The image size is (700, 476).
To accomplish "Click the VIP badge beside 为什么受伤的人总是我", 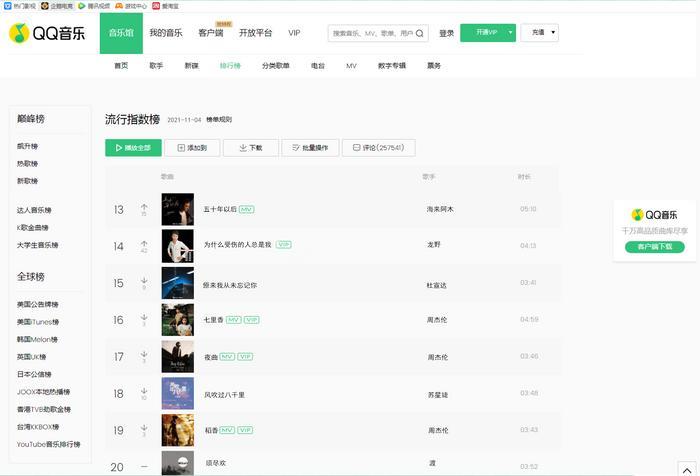I will [x=283, y=244].
